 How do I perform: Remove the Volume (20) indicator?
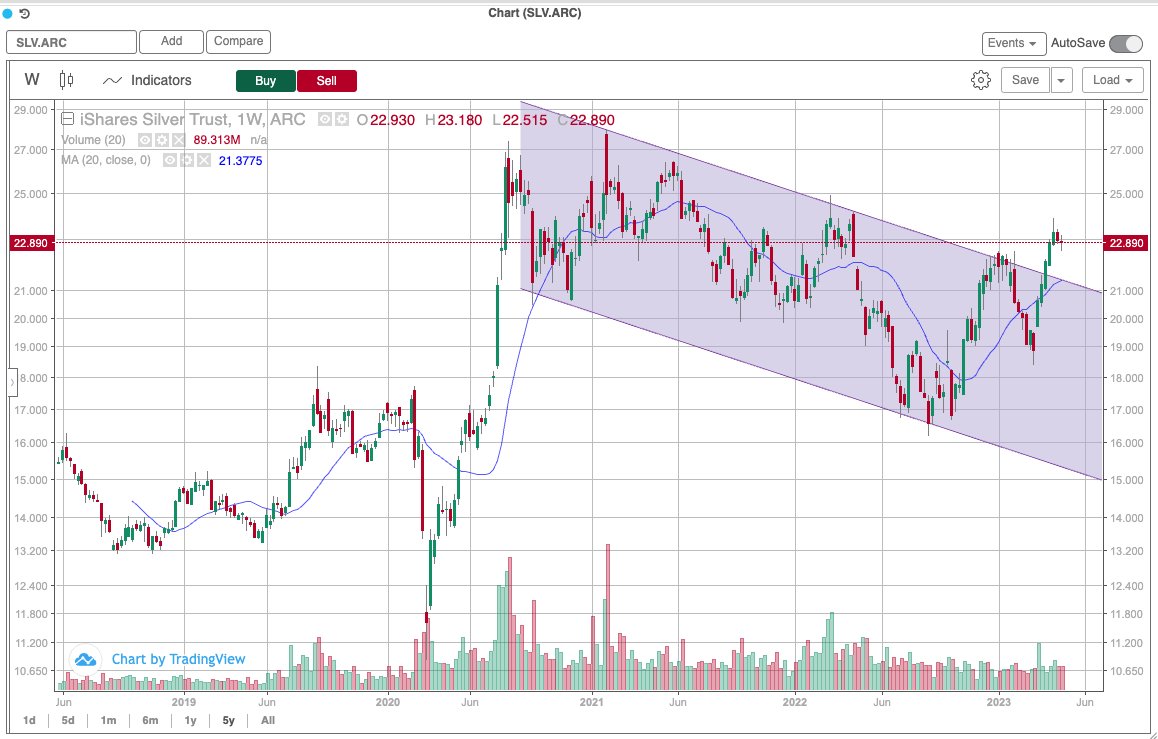coord(178,140)
